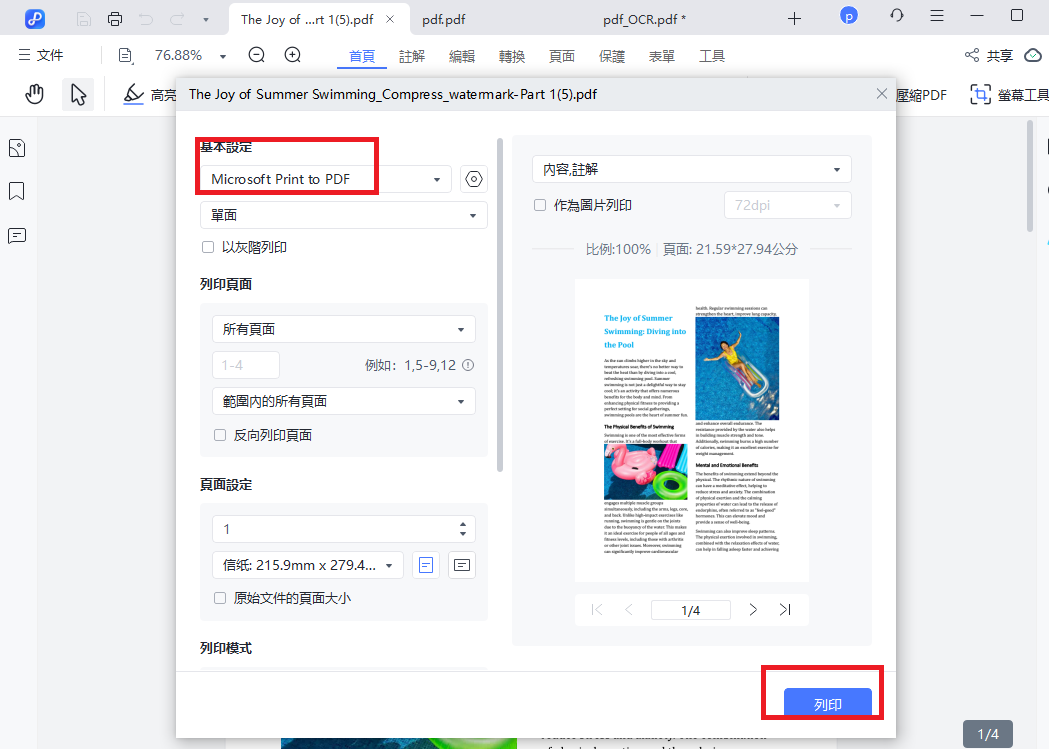The width and height of the screenshot is (1049, 749).
Task: Switch to the 註解 tab
Action: pos(411,56)
